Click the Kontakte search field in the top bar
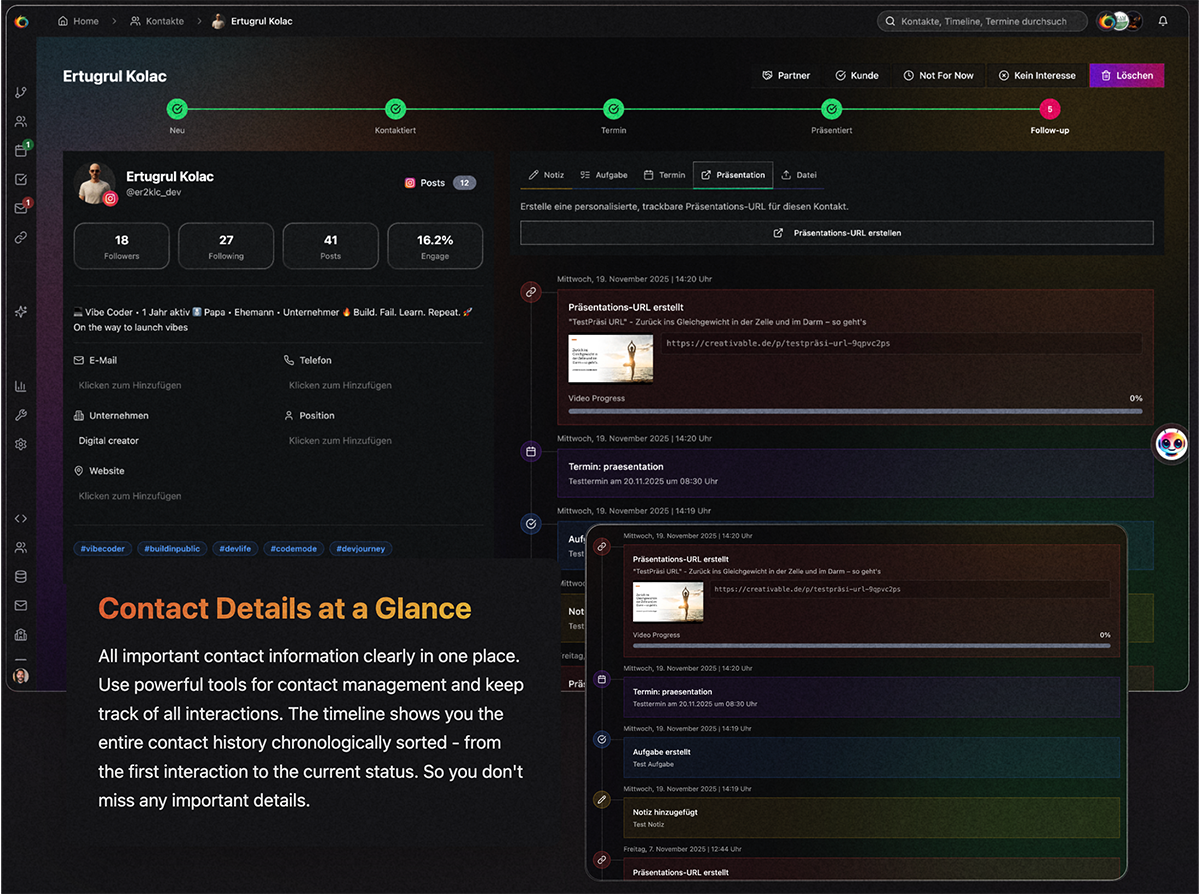The image size is (1200, 894). point(982,20)
